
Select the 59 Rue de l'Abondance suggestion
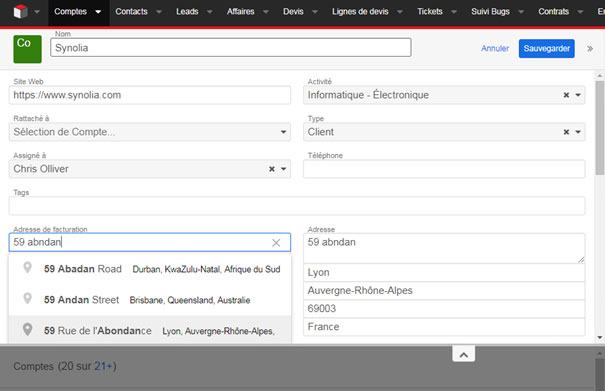click(150, 330)
